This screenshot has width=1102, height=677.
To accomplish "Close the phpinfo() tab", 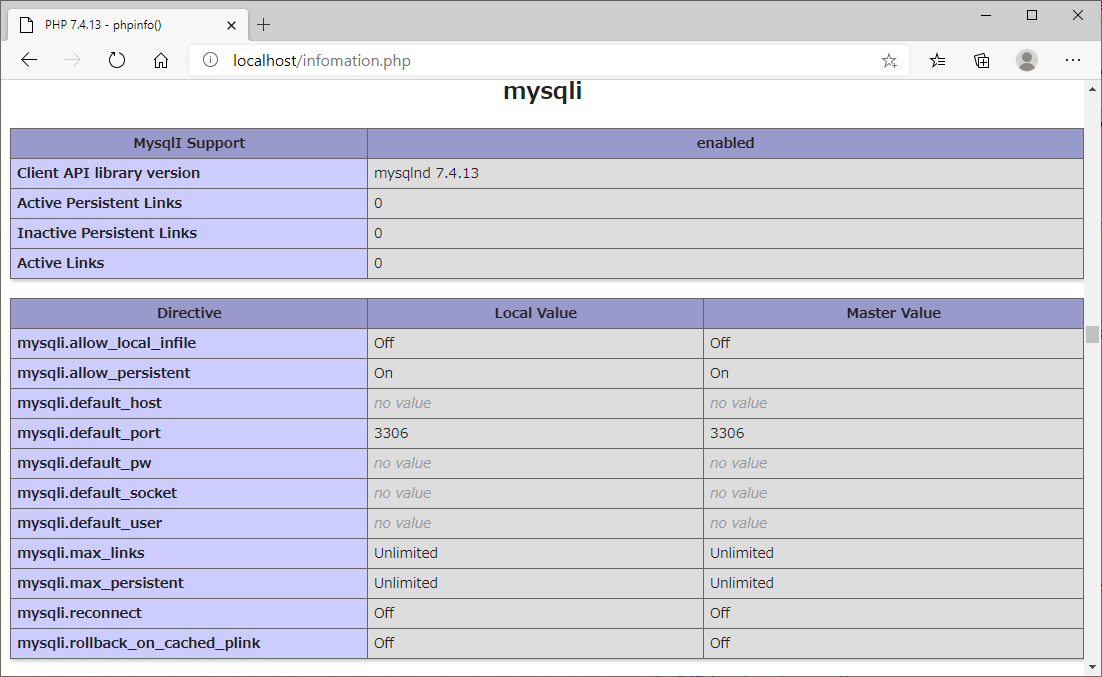I will pos(232,24).
